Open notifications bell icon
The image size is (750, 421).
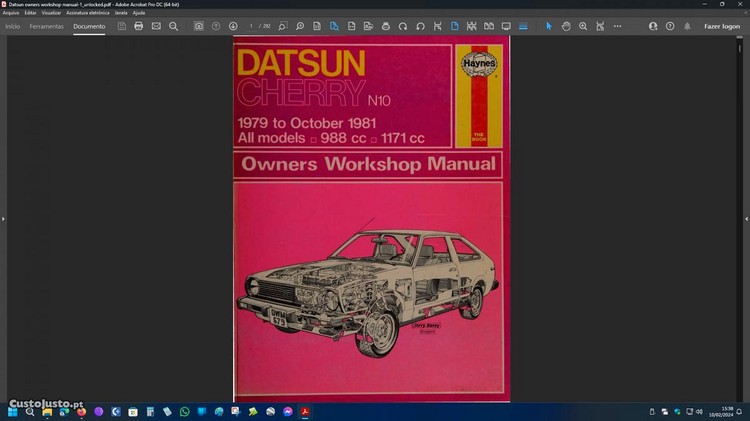point(687,26)
